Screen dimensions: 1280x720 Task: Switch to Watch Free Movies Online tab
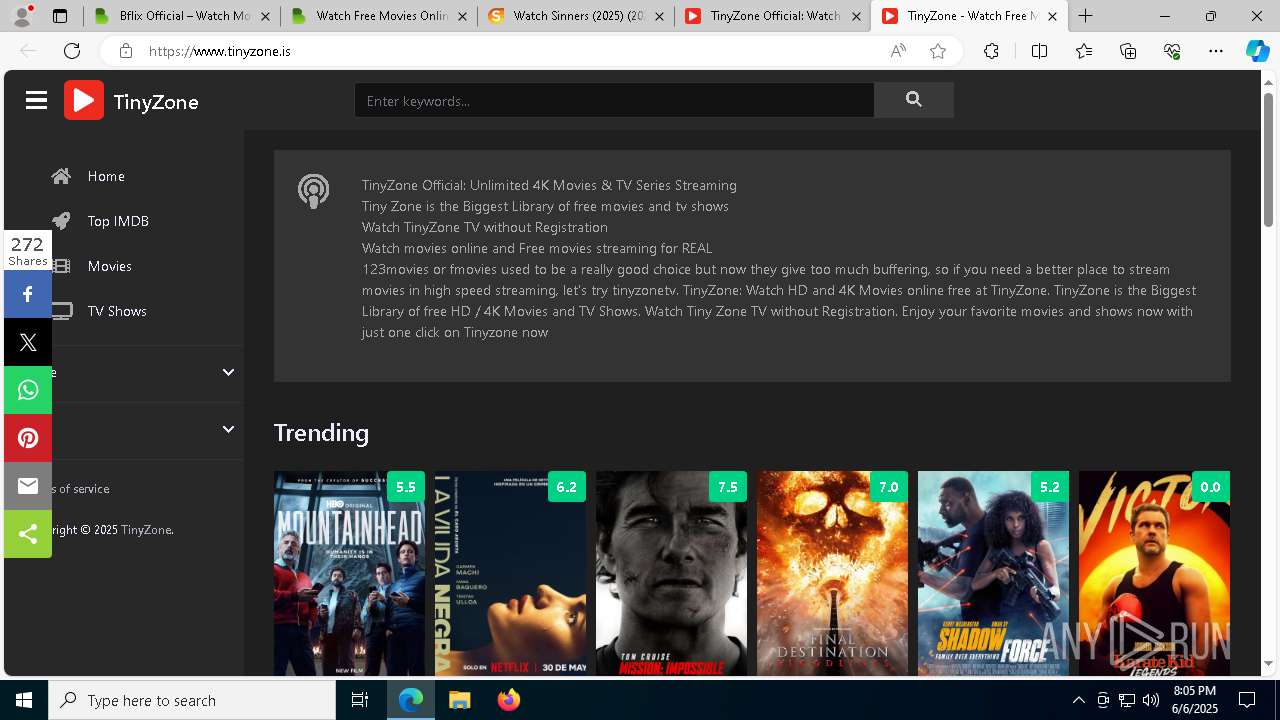click(370, 16)
